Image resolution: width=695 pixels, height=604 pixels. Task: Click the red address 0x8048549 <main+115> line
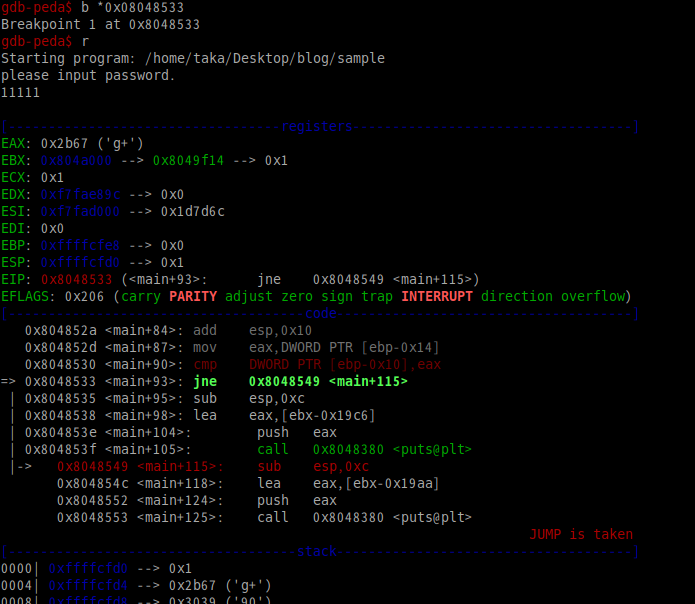(213, 466)
